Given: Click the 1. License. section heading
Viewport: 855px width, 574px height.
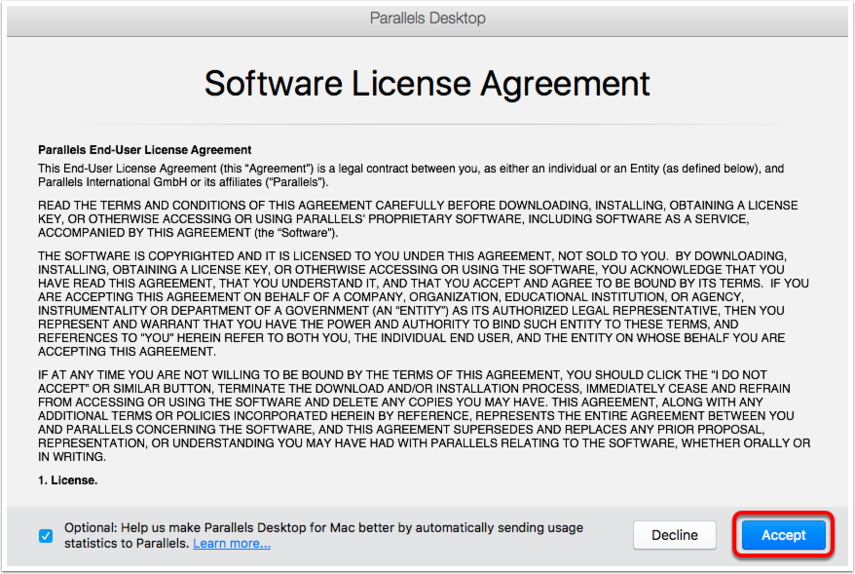Looking at the screenshot, I should pyautogui.click(x=68, y=480).
